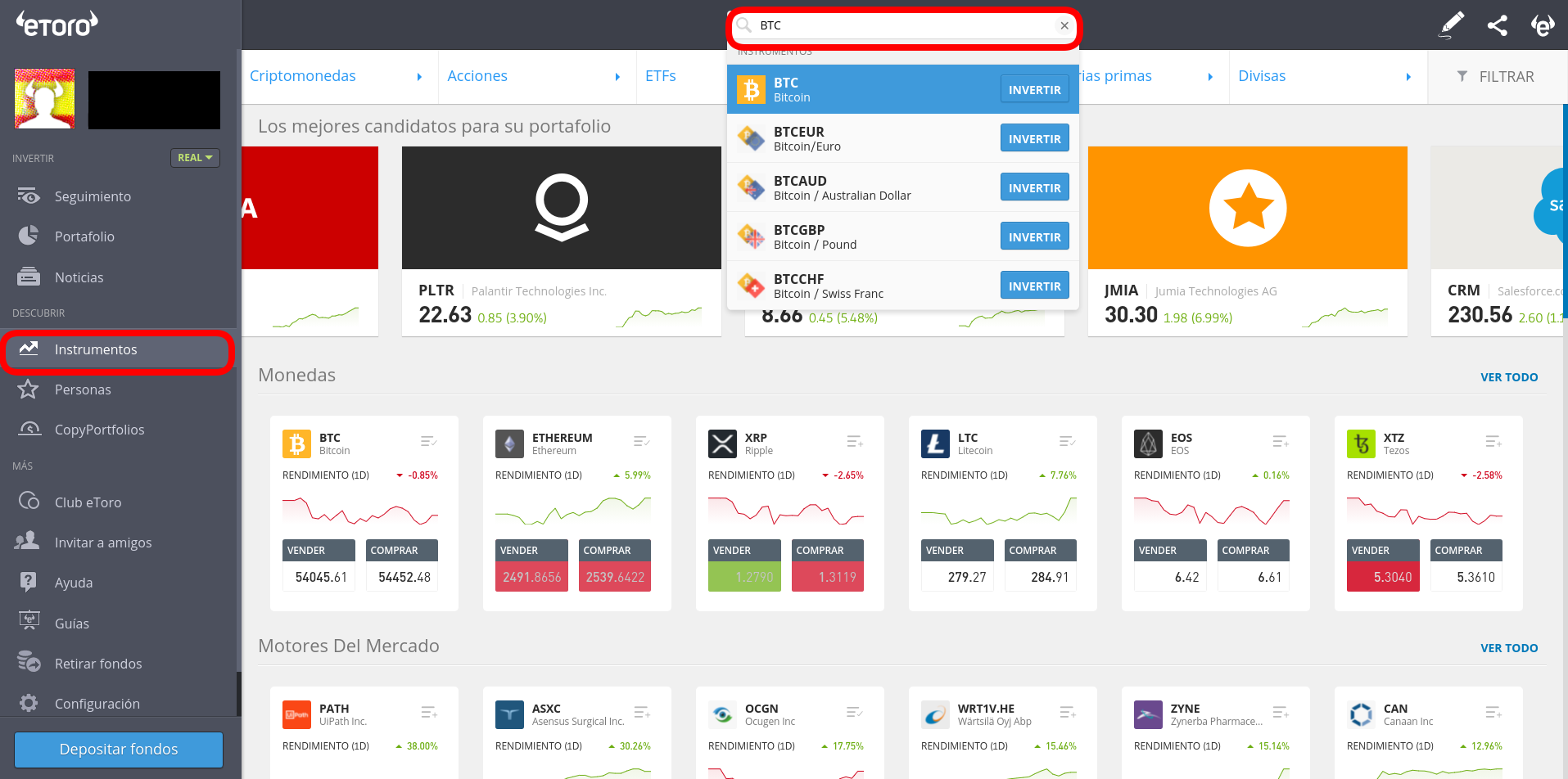The width and height of the screenshot is (1568, 779).
Task: Open the PLTR Palantir card image
Action: (x=562, y=208)
